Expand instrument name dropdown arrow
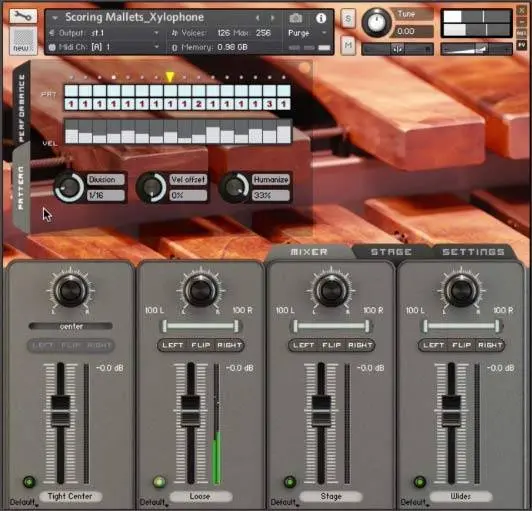Viewport: 532px width, 511px height. (55, 18)
